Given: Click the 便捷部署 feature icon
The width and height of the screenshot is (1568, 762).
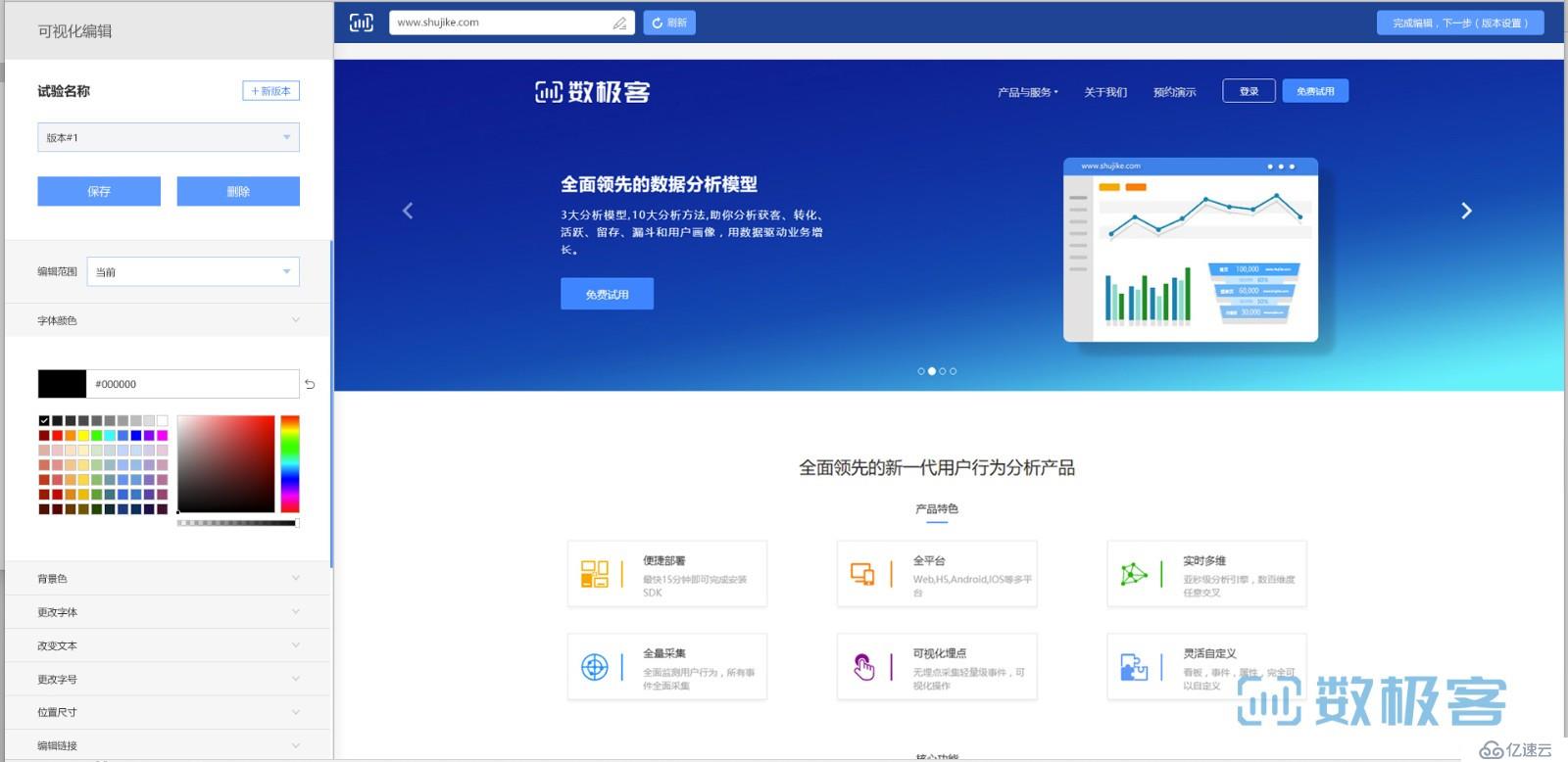Looking at the screenshot, I should point(595,574).
